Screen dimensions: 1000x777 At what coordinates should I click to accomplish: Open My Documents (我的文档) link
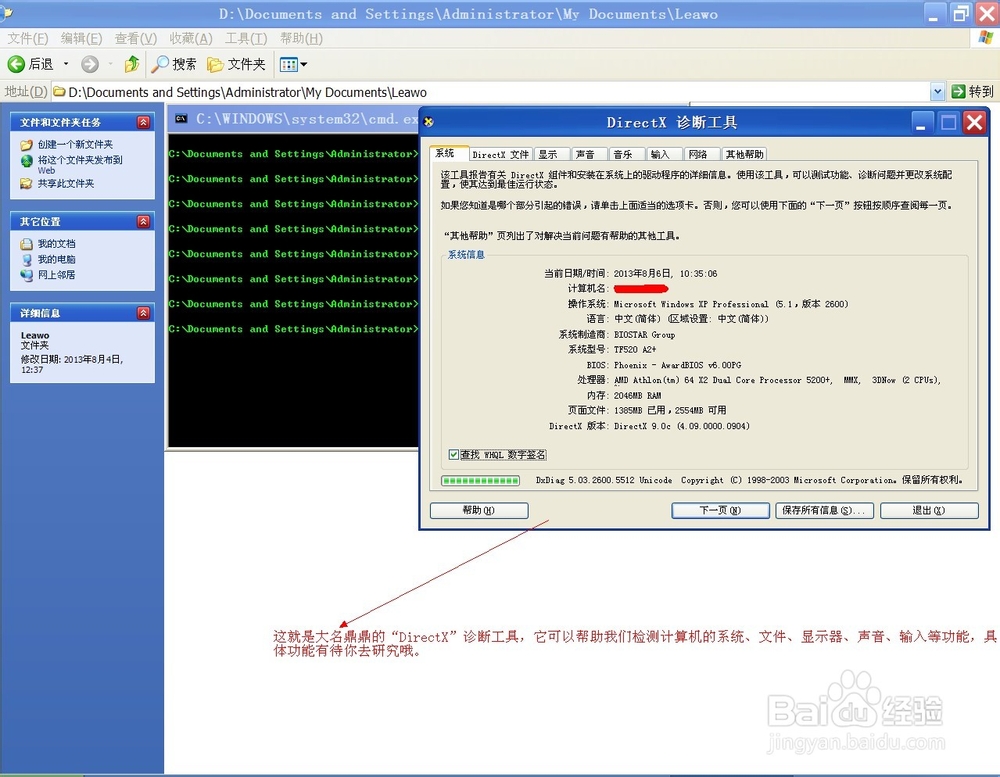(56, 244)
